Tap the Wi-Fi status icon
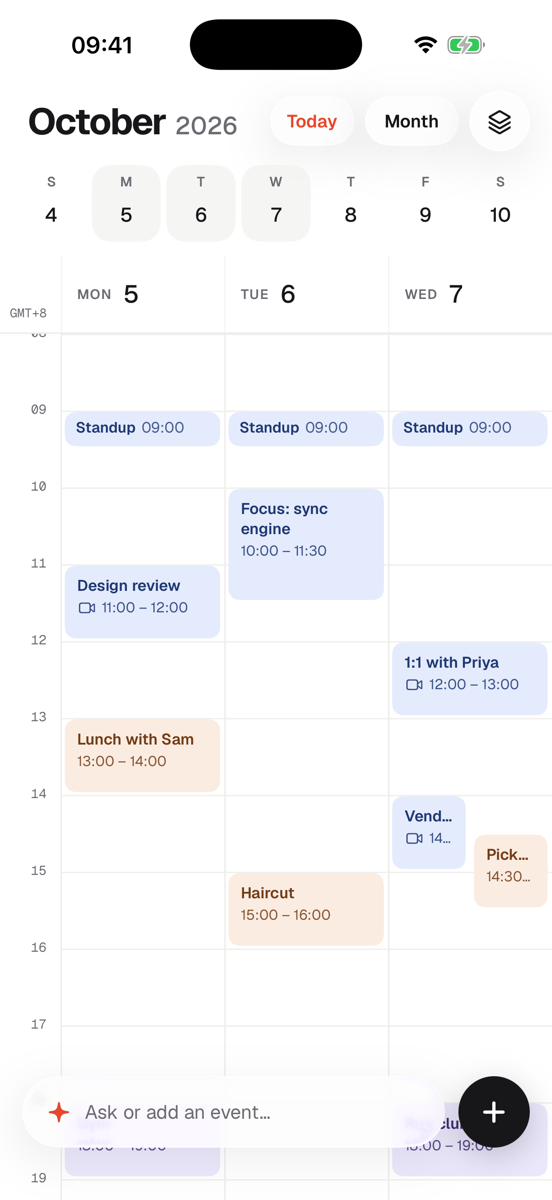 coord(425,45)
